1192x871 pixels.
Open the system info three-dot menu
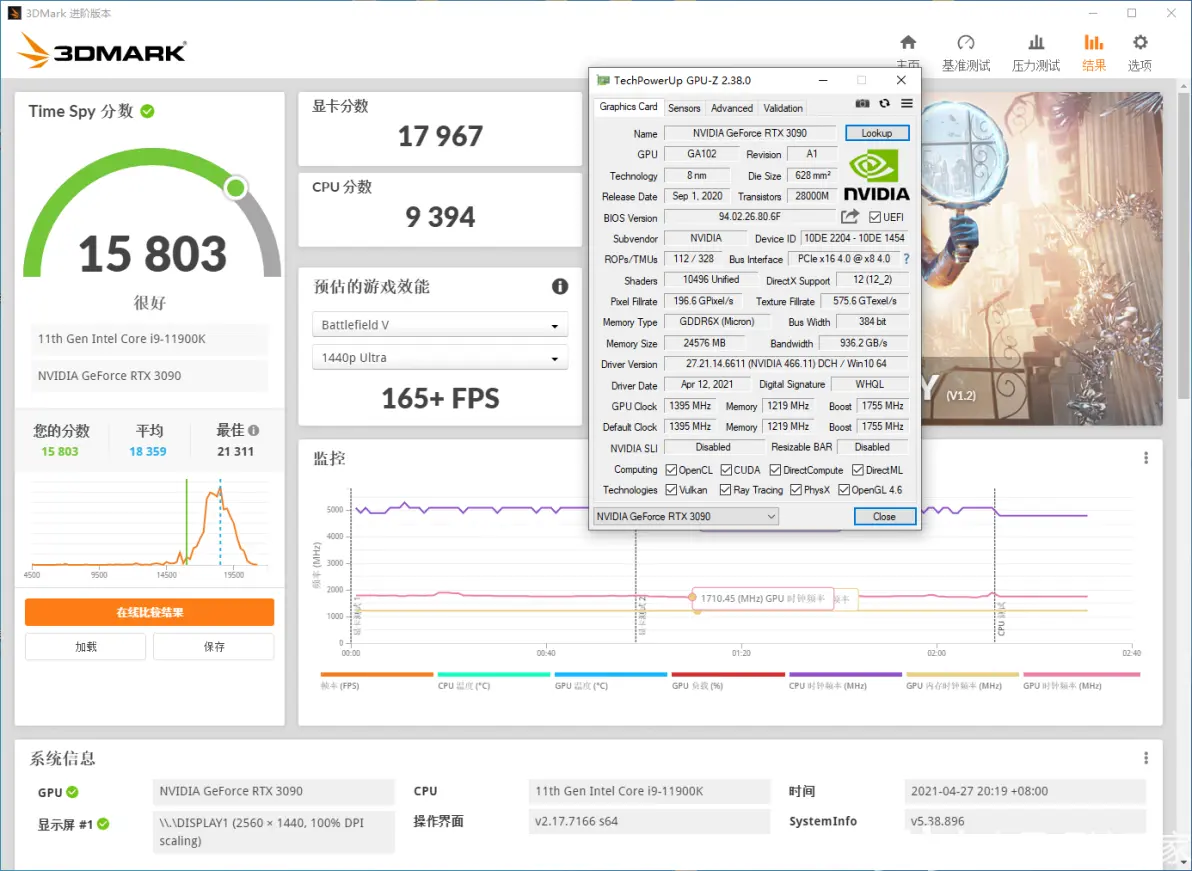point(1146,759)
